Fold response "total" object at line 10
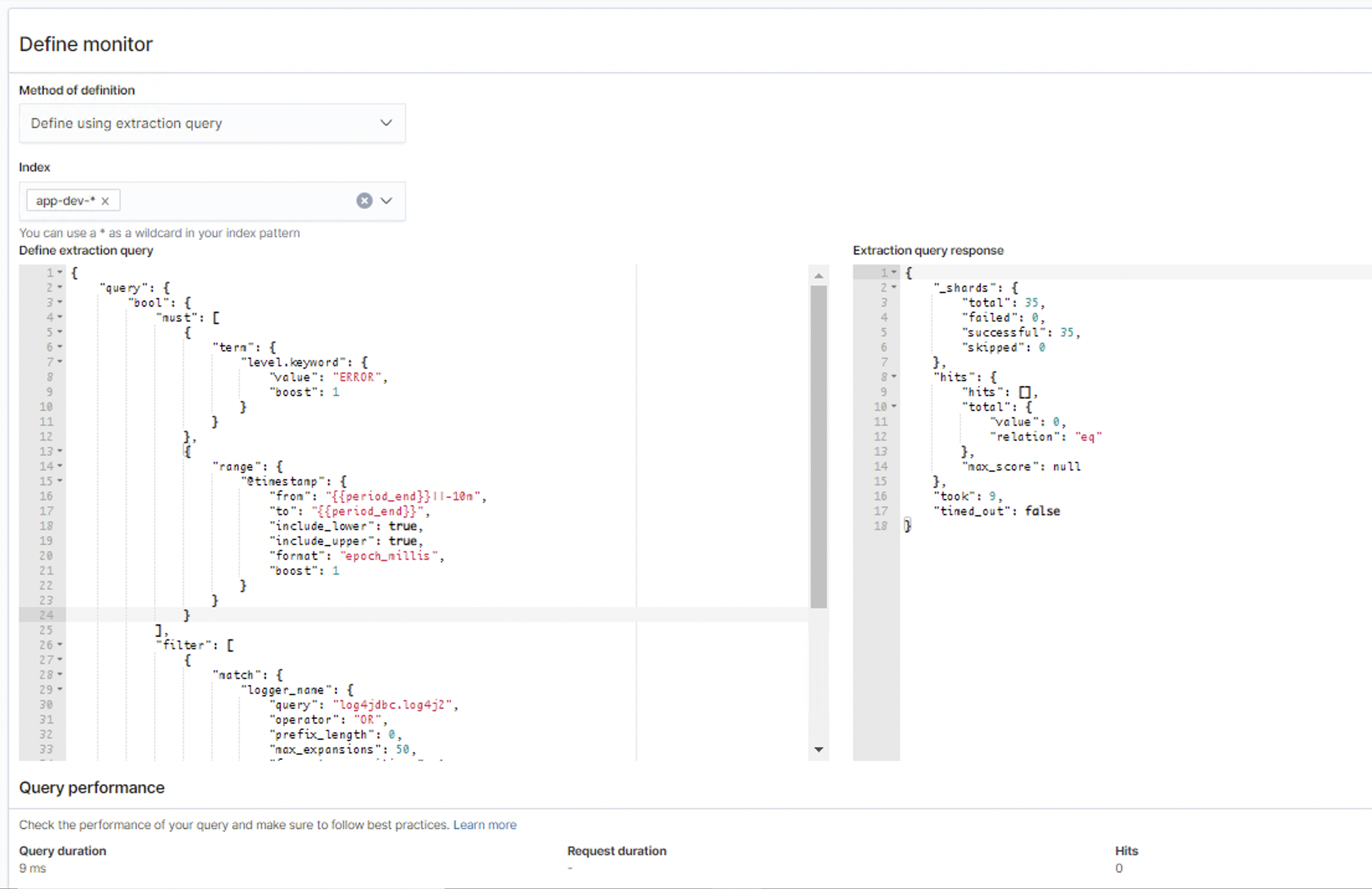The image size is (1372, 889). pyautogui.click(x=894, y=407)
